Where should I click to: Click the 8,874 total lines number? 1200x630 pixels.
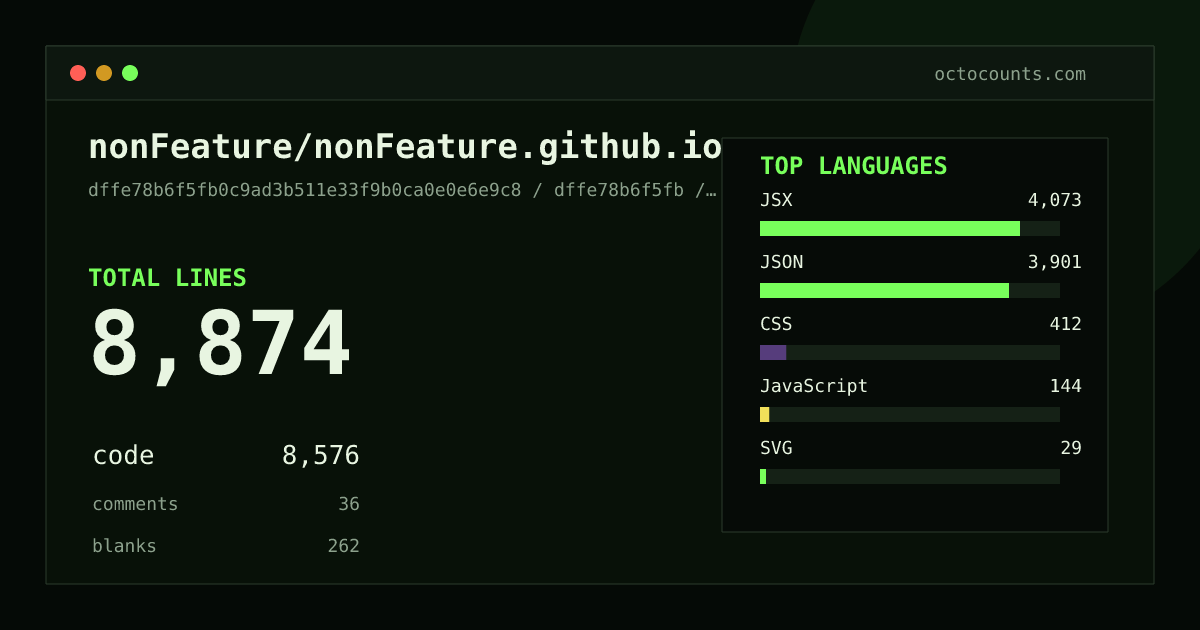pos(221,345)
